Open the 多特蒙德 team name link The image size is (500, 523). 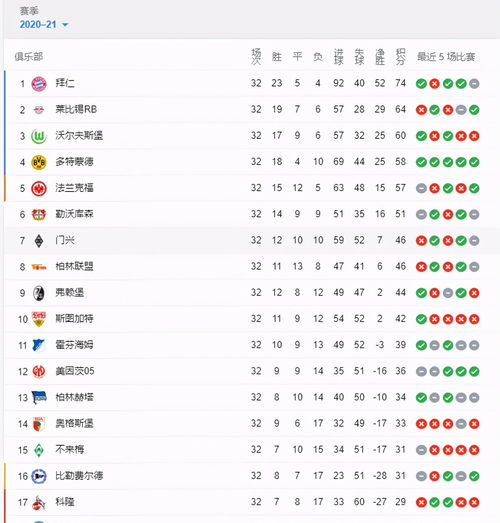click(x=74, y=161)
